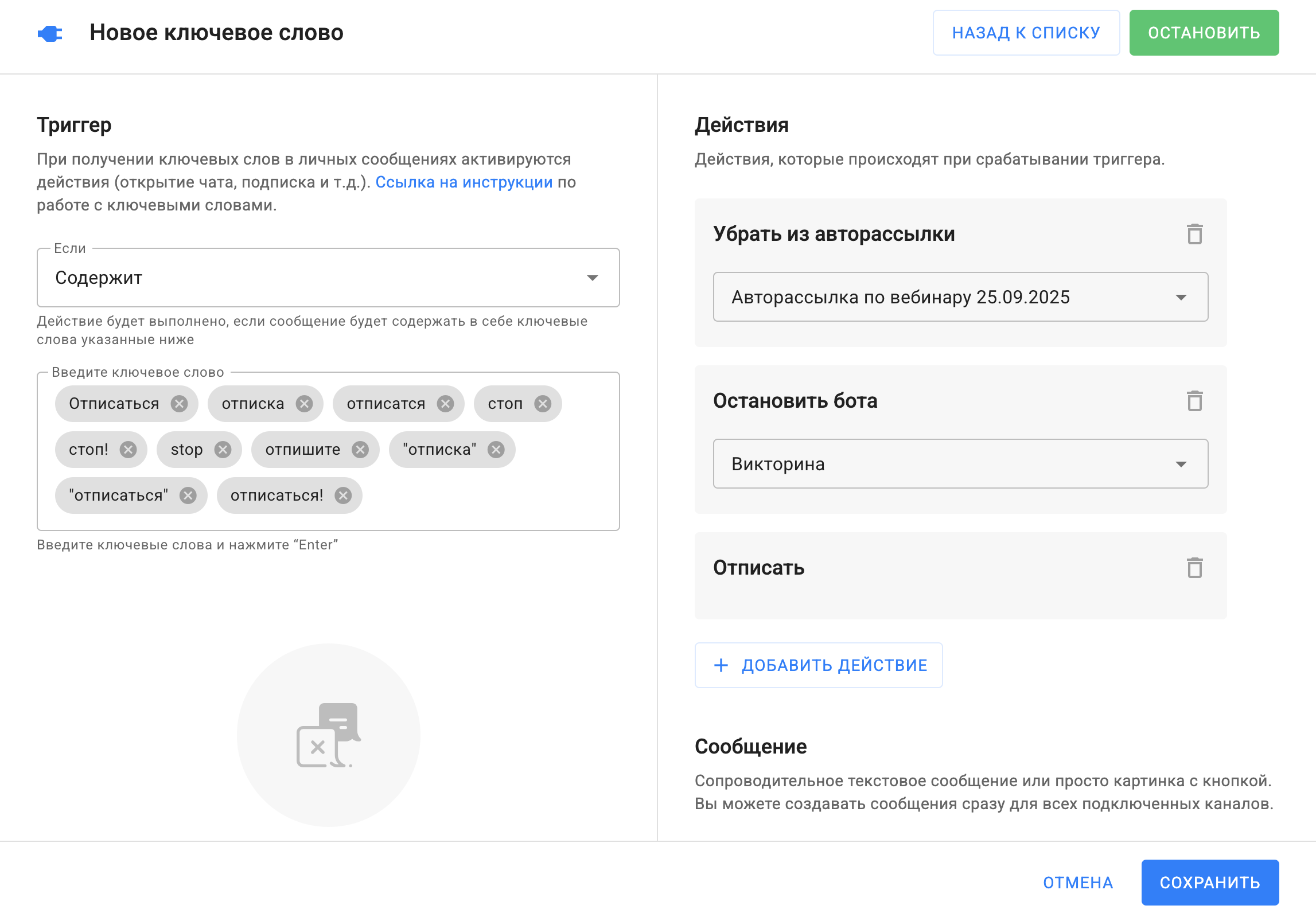Click "Назад к списку" button
The image size is (1316, 921).
(x=1026, y=33)
